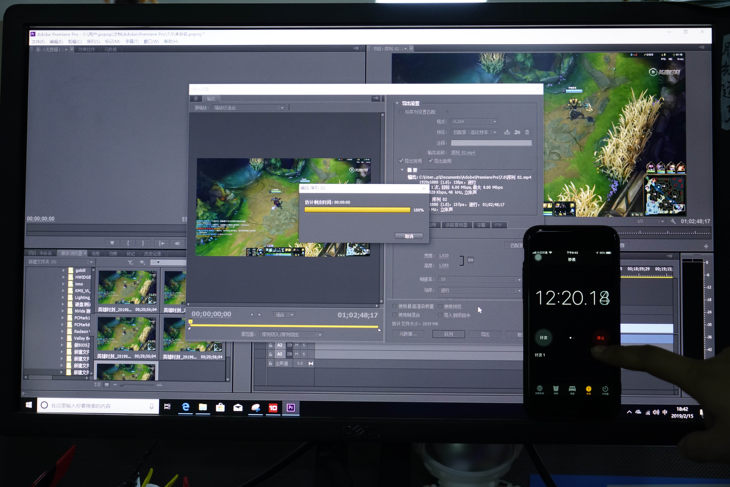
Task: Toggle the Use Previews checkbox
Action: coord(440,306)
